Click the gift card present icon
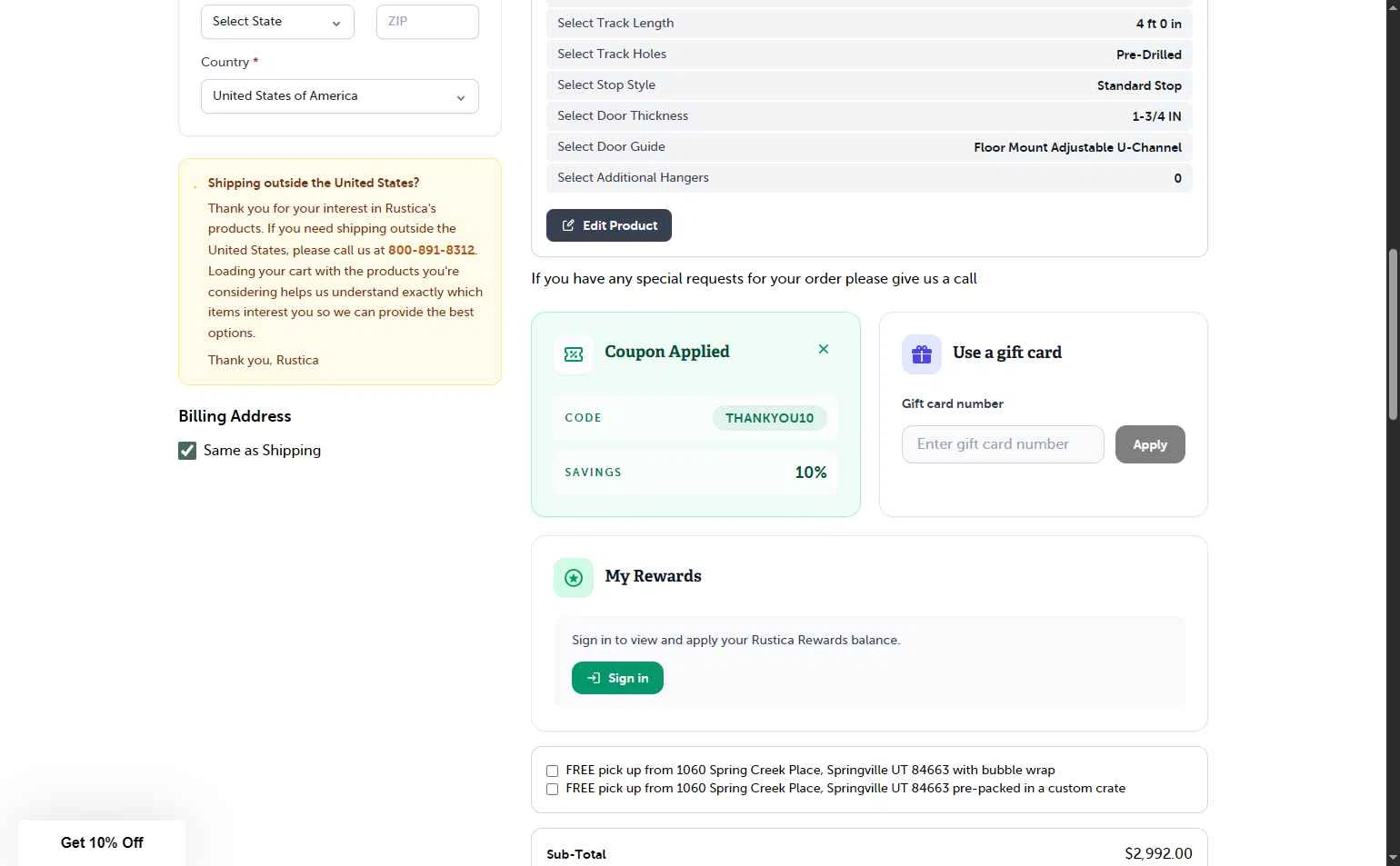Screen dimensions: 1400x866 922,354
